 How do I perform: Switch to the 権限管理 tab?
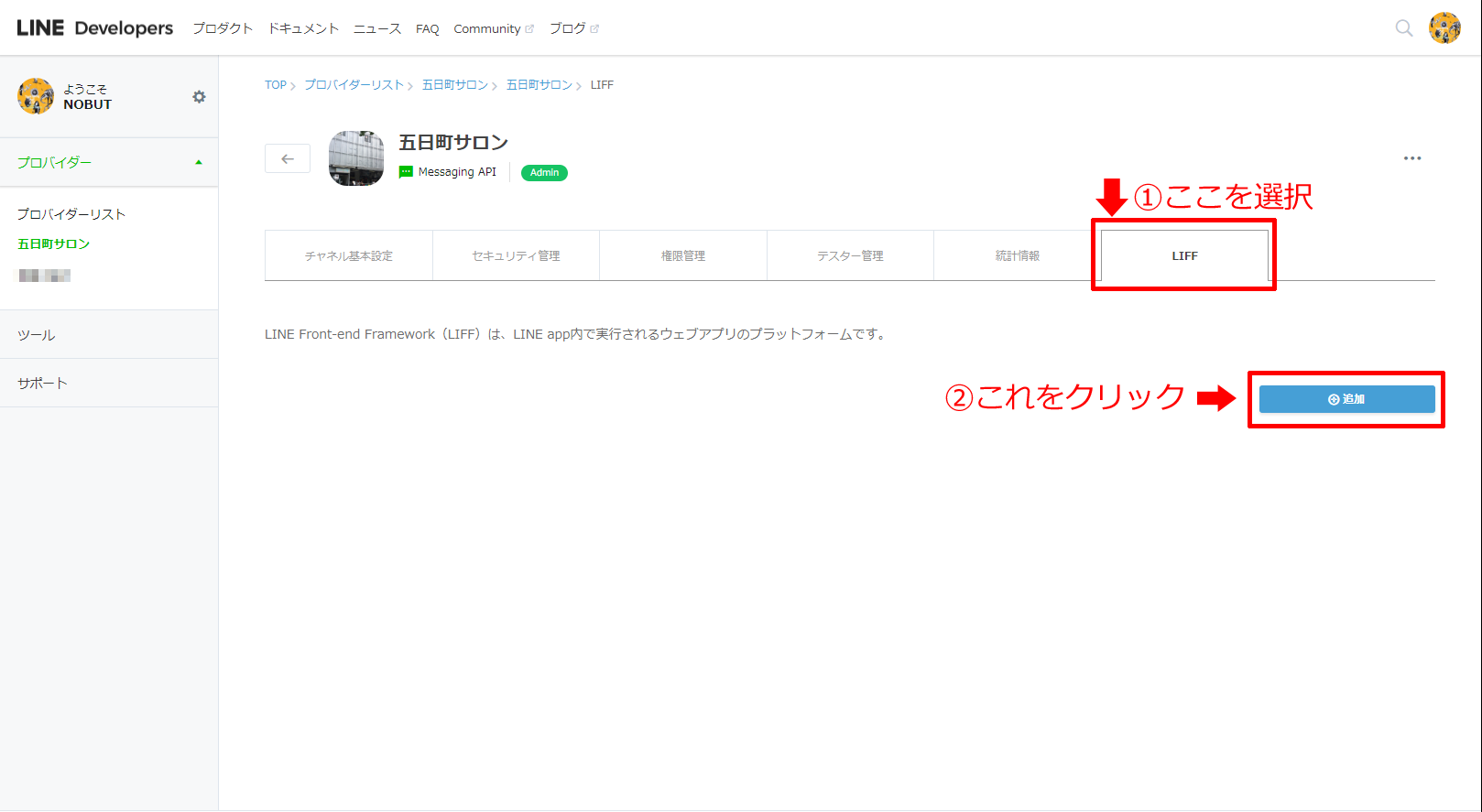pos(683,255)
